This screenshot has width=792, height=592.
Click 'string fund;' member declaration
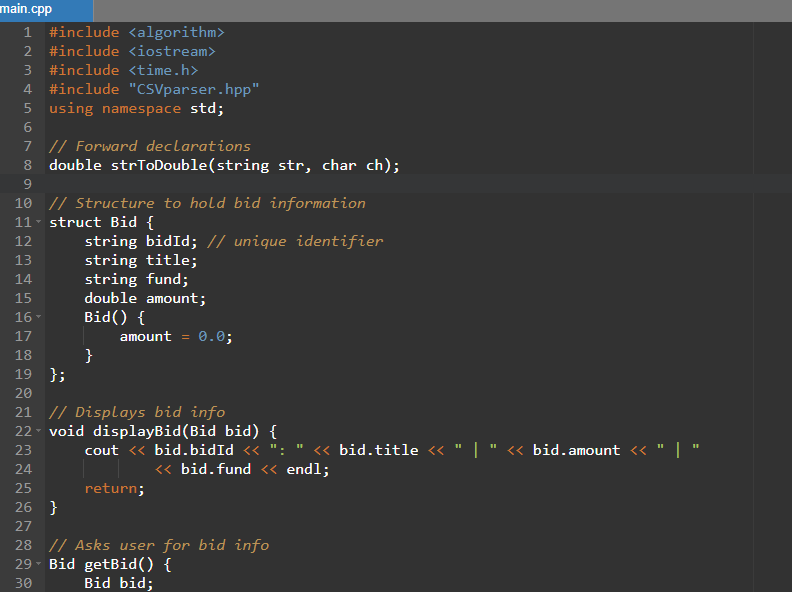(136, 279)
